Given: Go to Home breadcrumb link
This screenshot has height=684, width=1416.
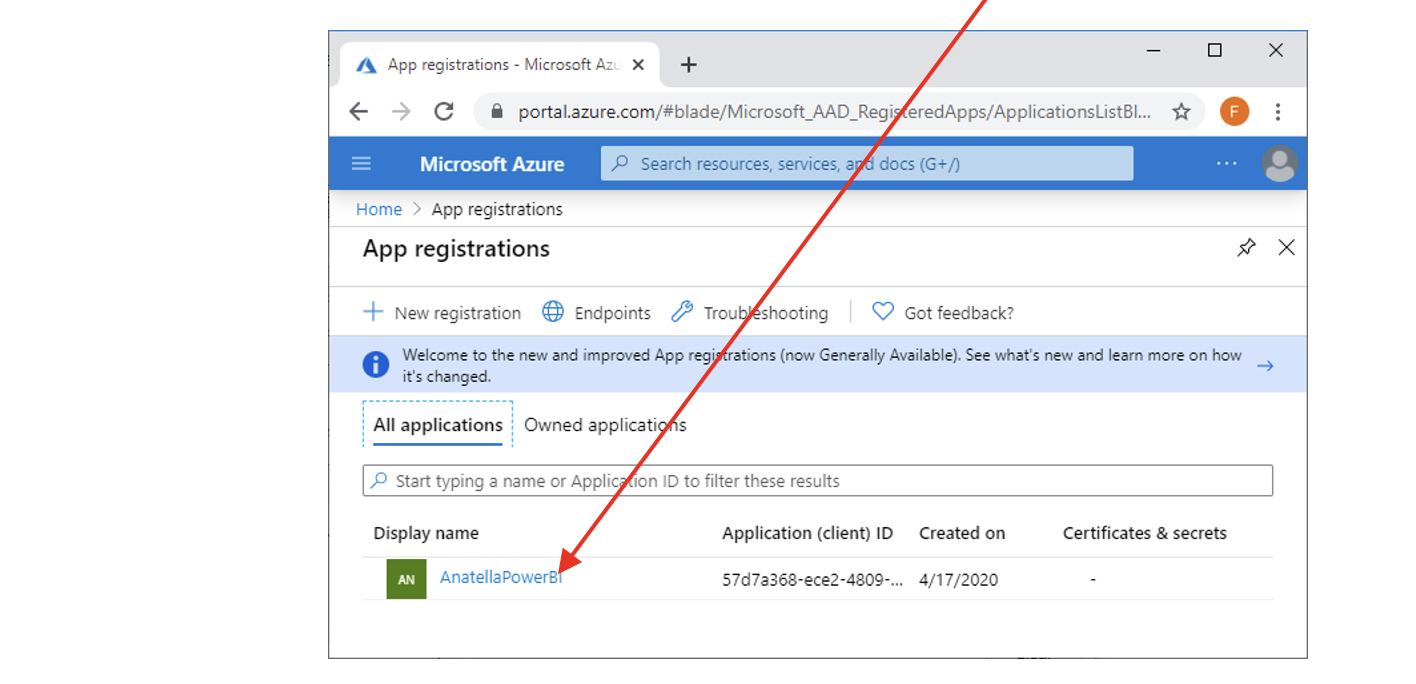Looking at the screenshot, I should [x=379, y=209].
